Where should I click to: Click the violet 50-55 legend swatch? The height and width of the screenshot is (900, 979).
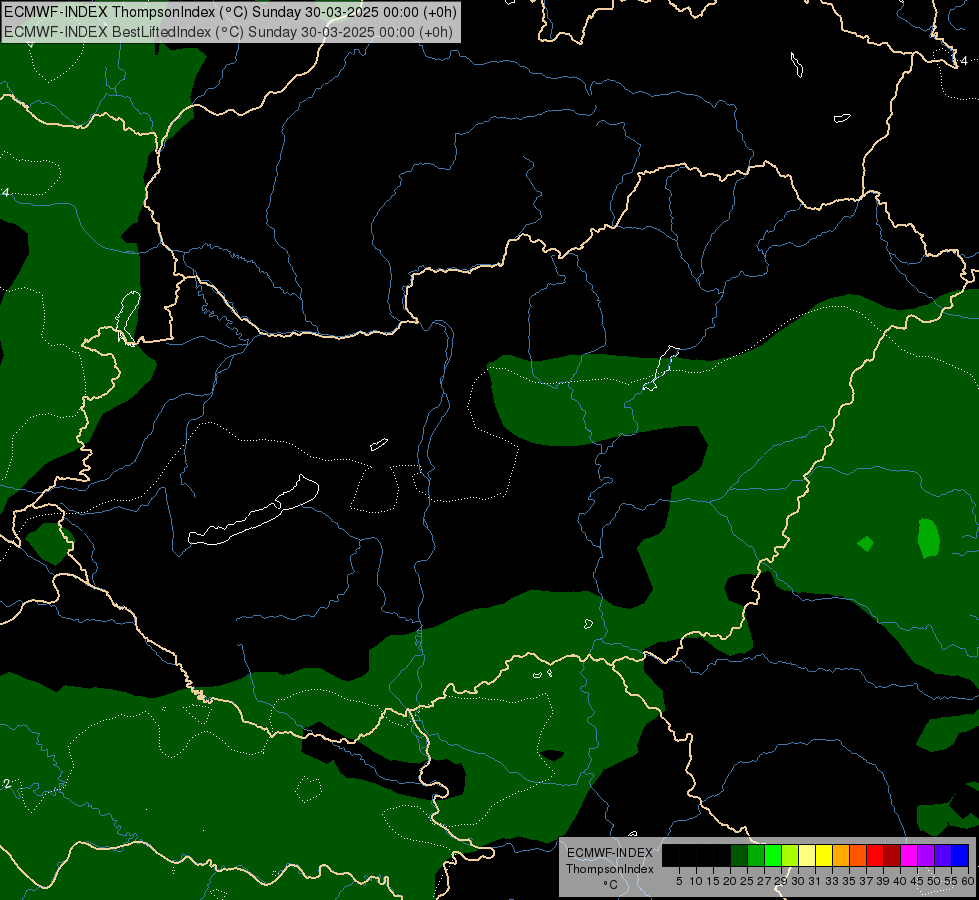pos(943,855)
